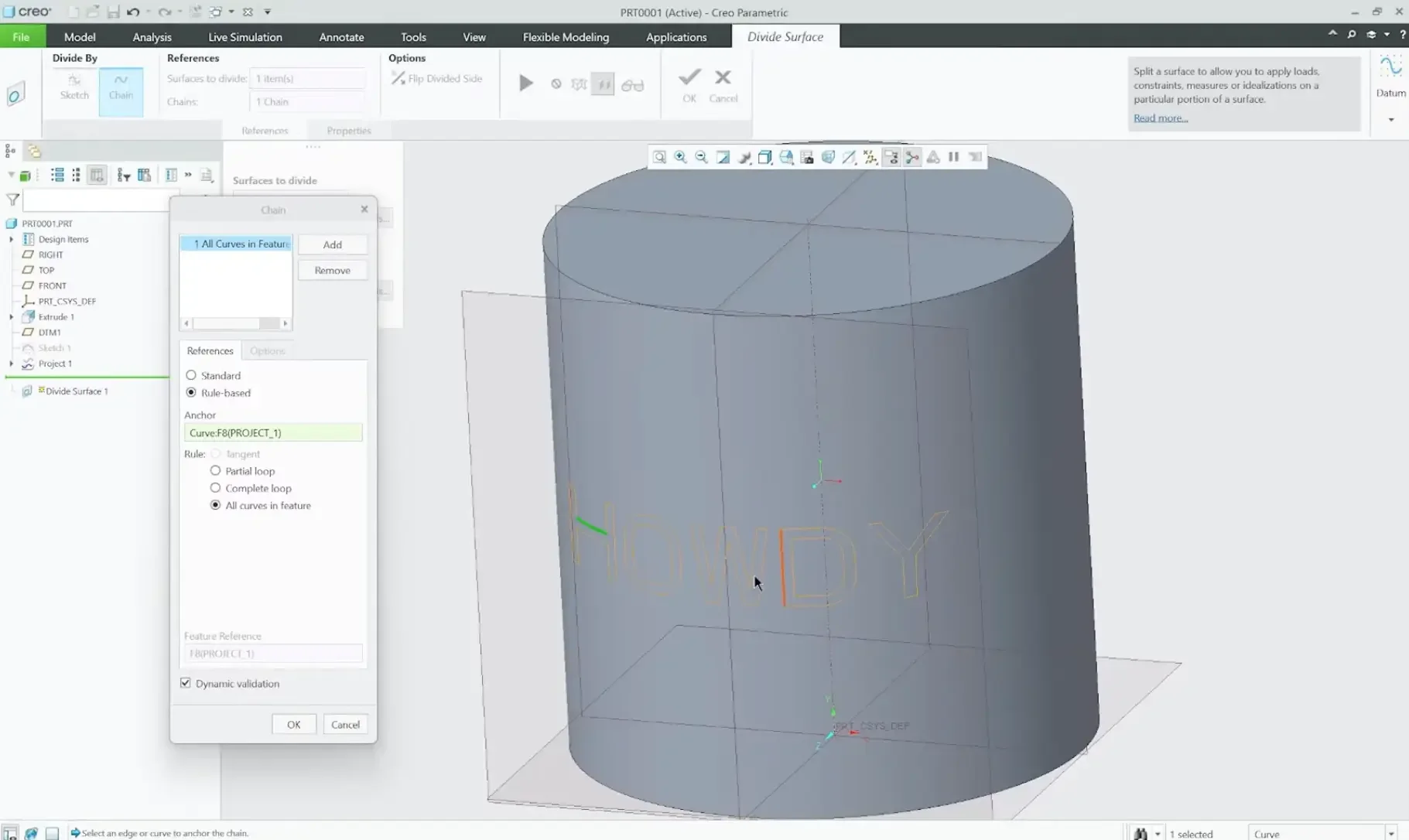Switch to the Folder Browser tab icon
This screenshot has height=840, width=1409.
(x=34, y=151)
